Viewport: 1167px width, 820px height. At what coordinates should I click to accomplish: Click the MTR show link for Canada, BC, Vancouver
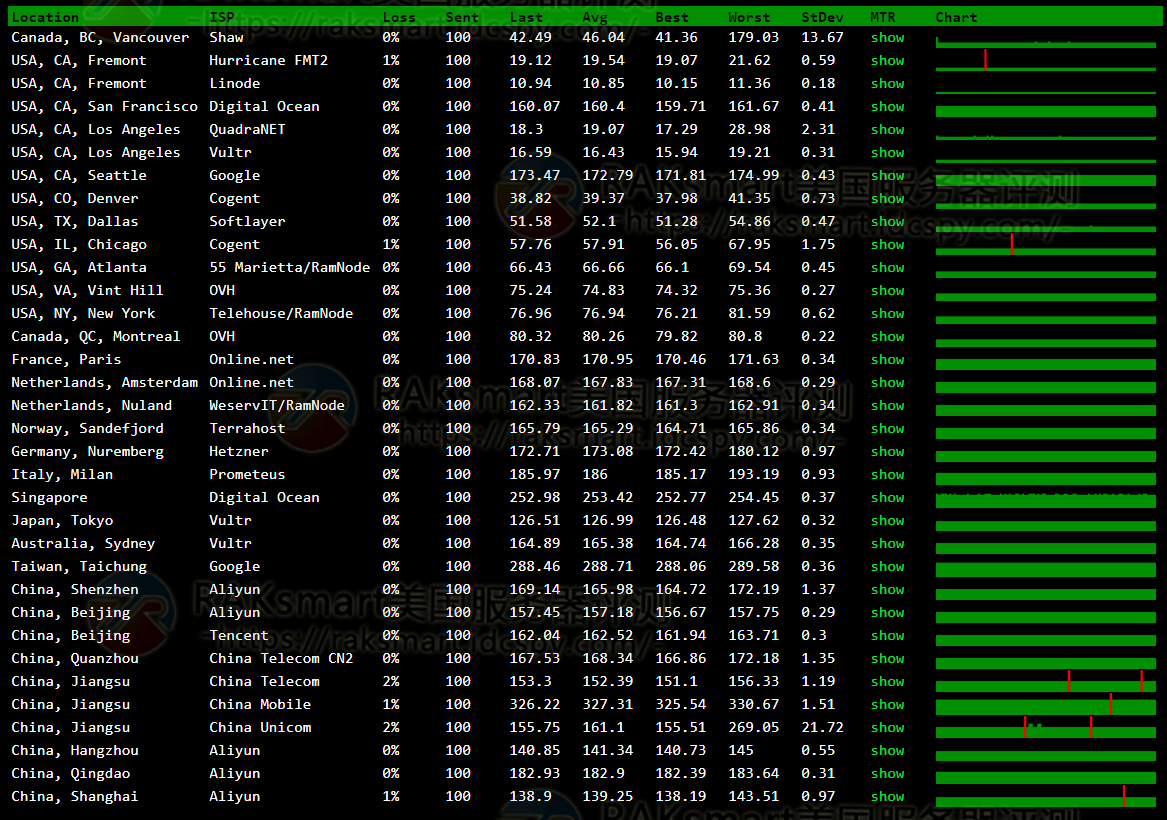(x=887, y=37)
